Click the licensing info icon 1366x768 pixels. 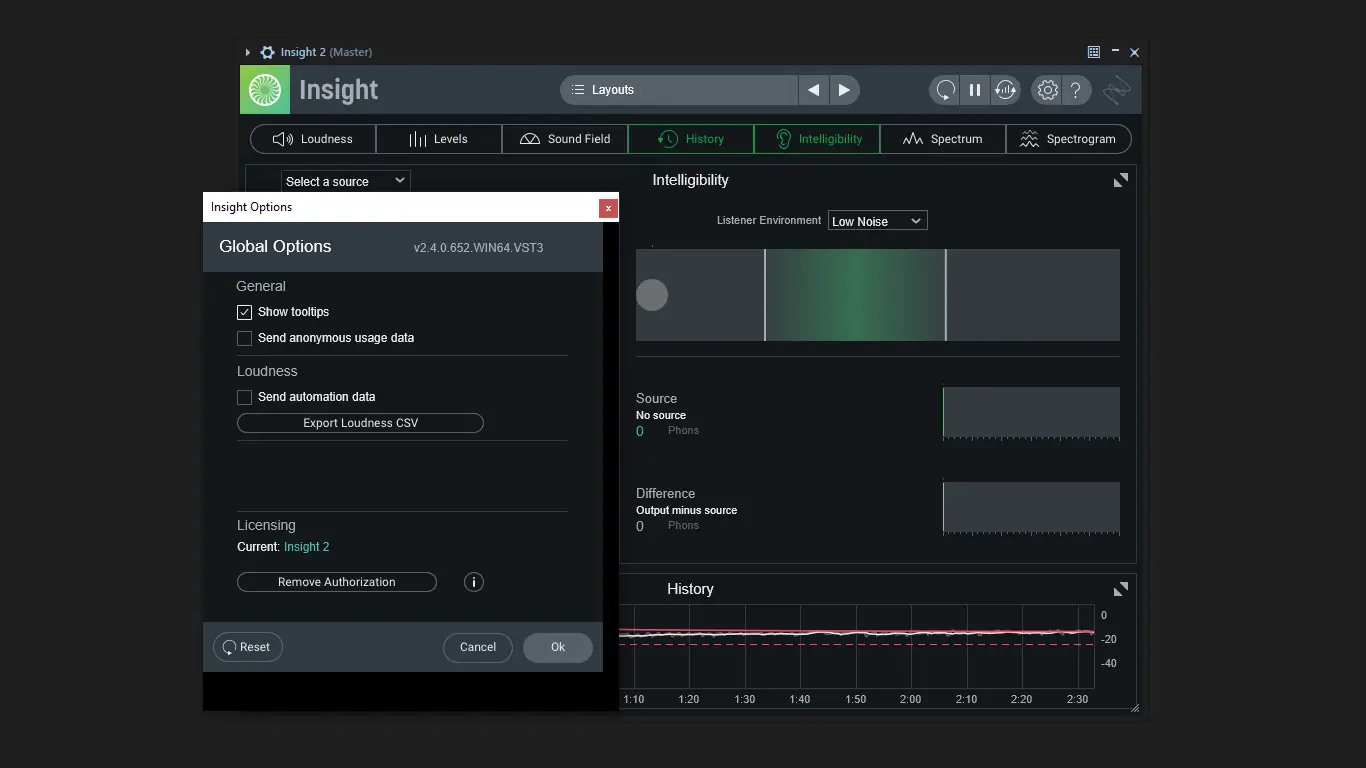(x=474, y=582)
